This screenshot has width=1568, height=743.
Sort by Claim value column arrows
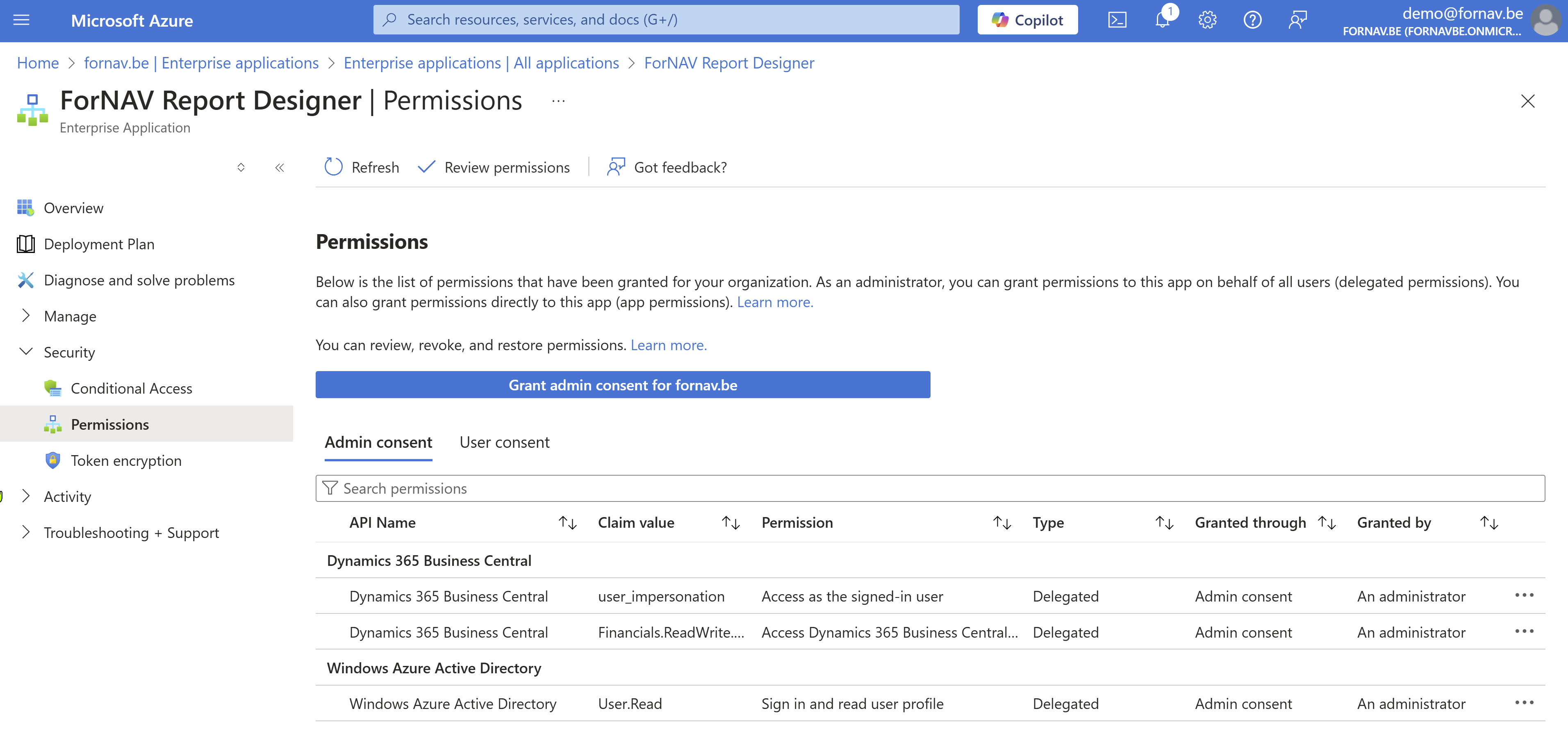click(x=731, y=522)
